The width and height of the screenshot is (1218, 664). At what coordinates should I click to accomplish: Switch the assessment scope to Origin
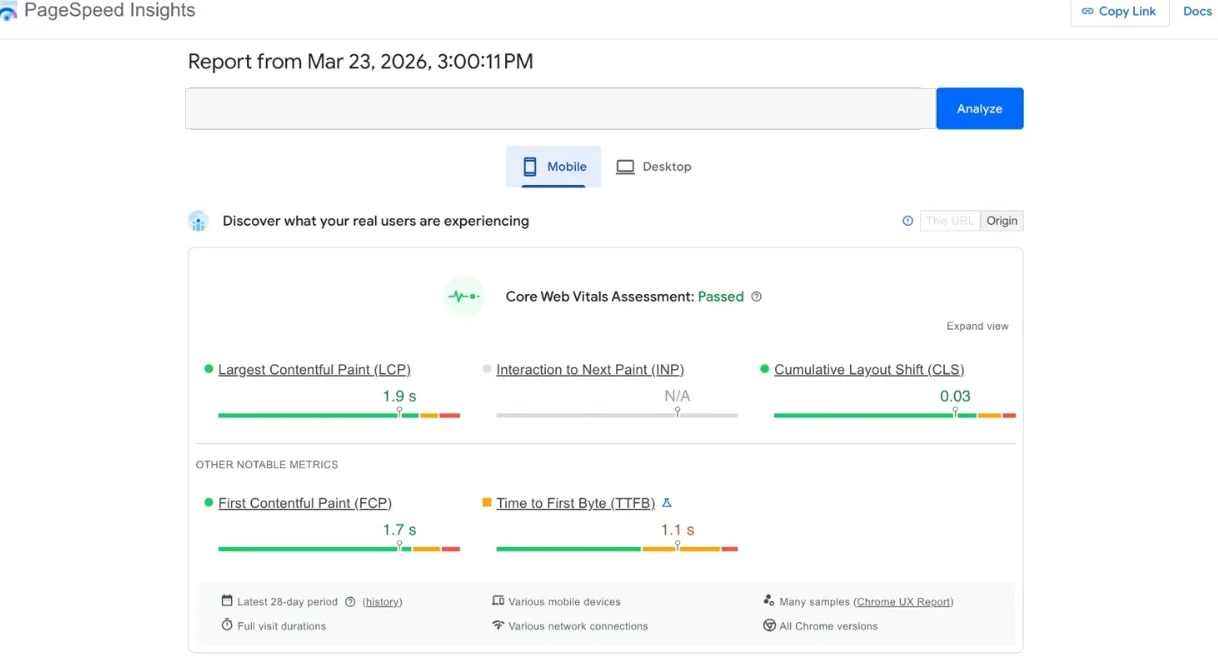tap(1001, 220)
